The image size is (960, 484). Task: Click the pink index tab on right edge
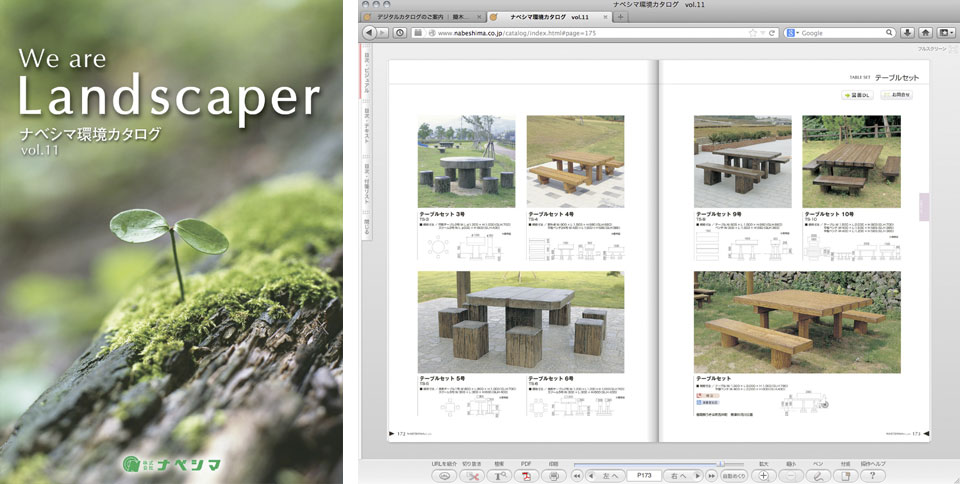coord(924,207)
